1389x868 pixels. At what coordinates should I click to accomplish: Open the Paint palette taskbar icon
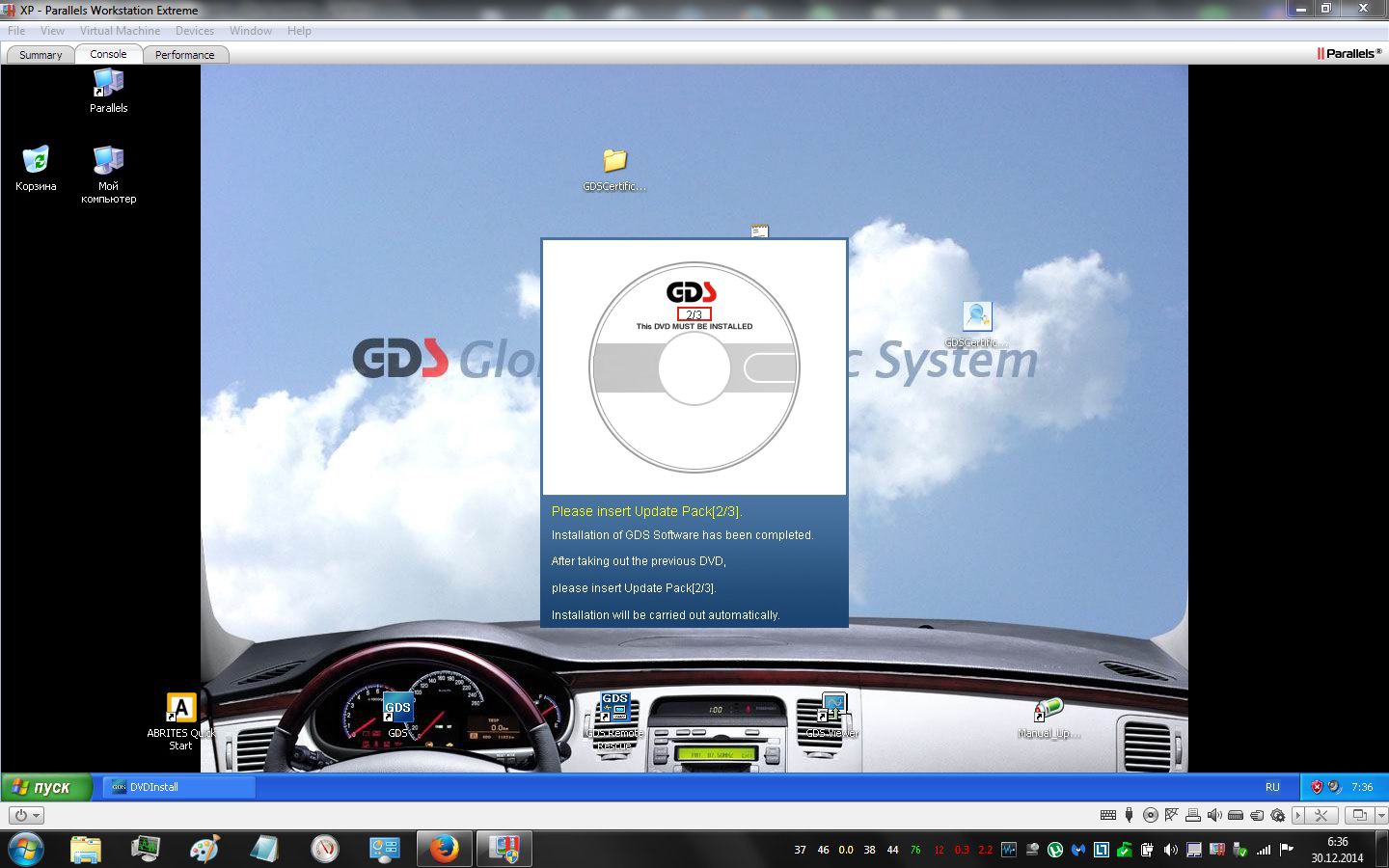(x=204, y=849)
